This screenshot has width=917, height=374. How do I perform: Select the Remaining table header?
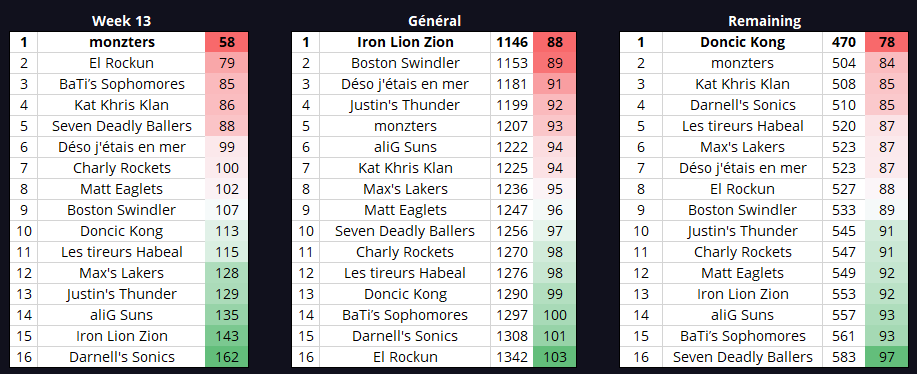click(764, 21)
